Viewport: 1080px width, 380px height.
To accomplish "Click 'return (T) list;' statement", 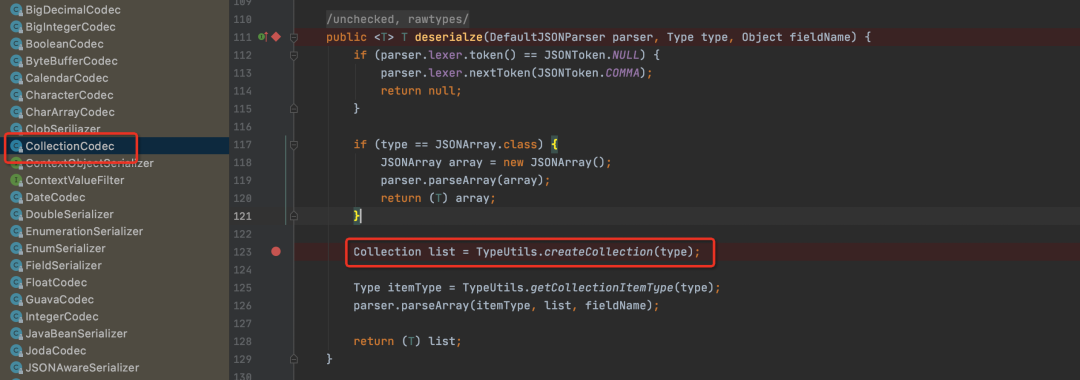I will coord(408,341).
